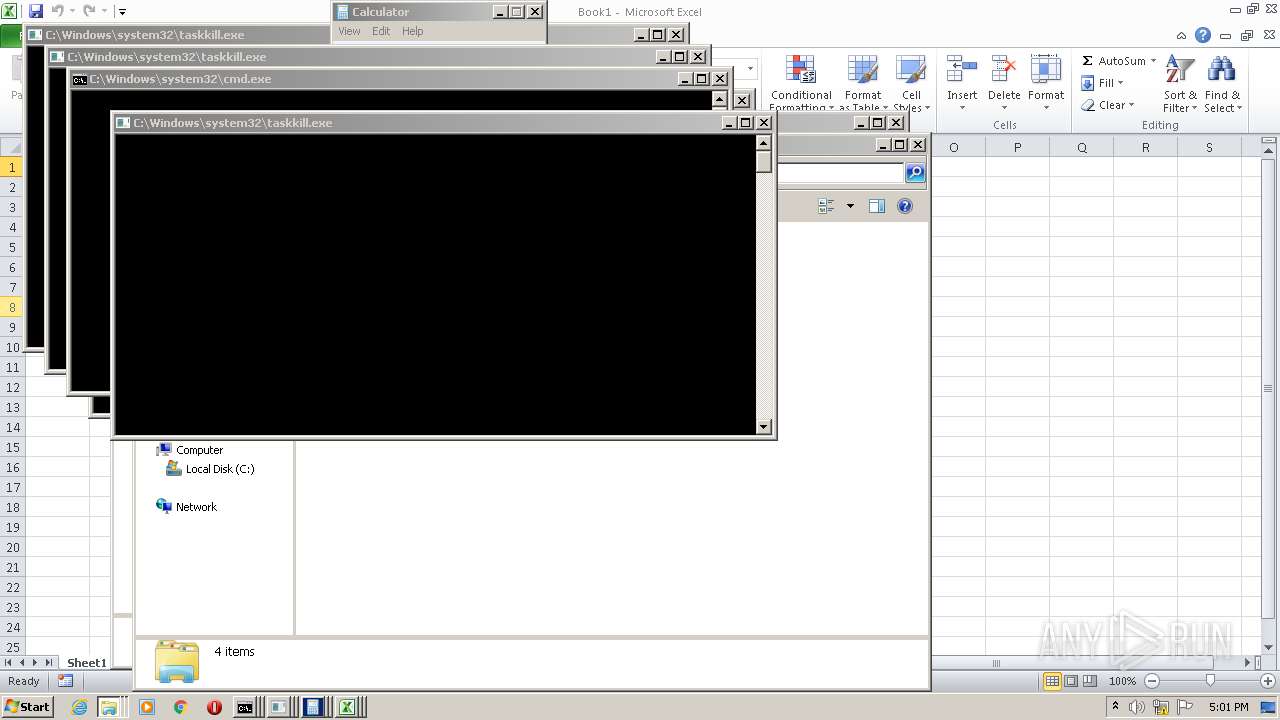
Task: Click Redo in Quick Access Toolbar
Action: (x=89, y=11)
